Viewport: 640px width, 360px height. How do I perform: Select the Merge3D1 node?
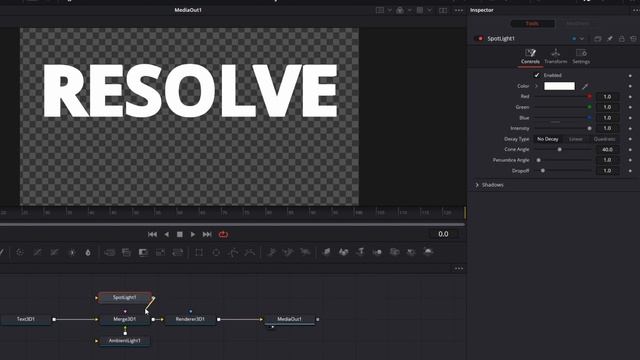pos(124,319)
